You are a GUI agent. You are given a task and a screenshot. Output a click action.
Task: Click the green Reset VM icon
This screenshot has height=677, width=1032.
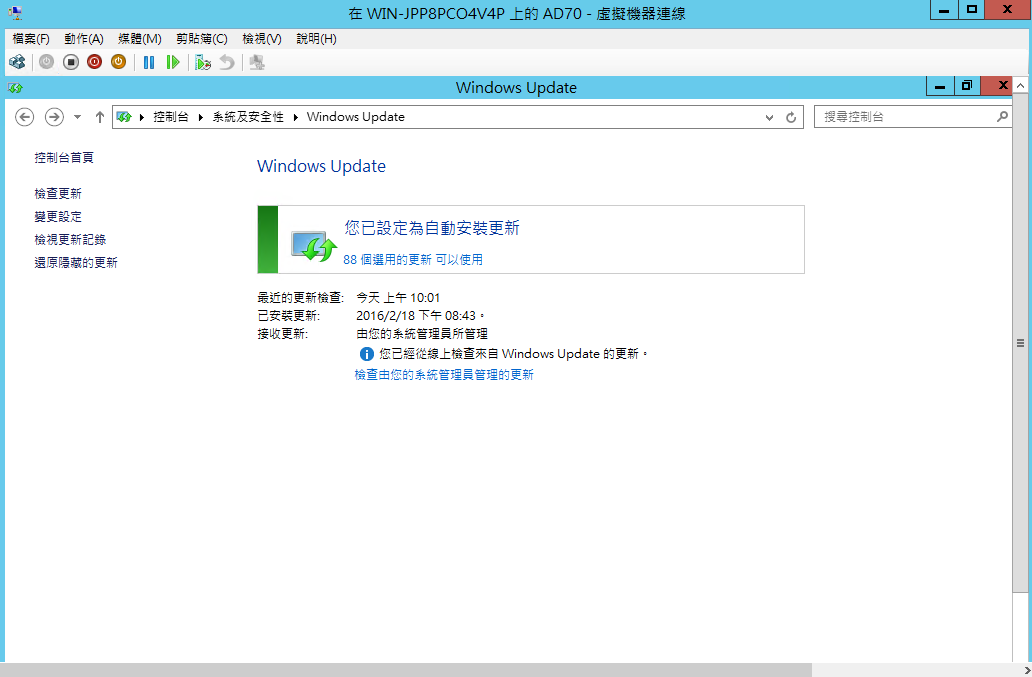pos(172,63)
